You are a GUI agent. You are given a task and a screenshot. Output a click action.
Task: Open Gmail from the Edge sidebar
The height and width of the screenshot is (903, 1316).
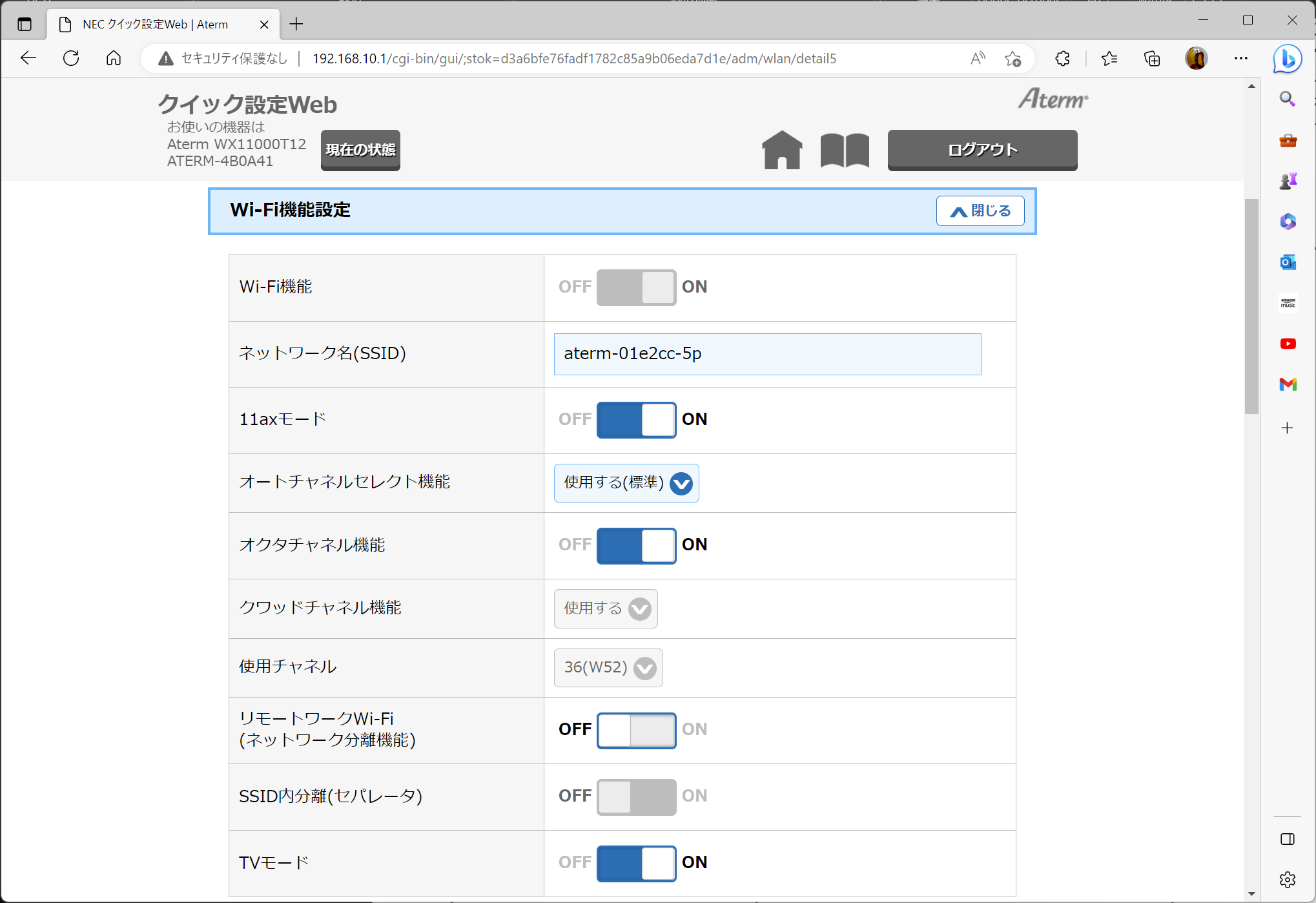pyautogui.click(x=1288, y=384)
